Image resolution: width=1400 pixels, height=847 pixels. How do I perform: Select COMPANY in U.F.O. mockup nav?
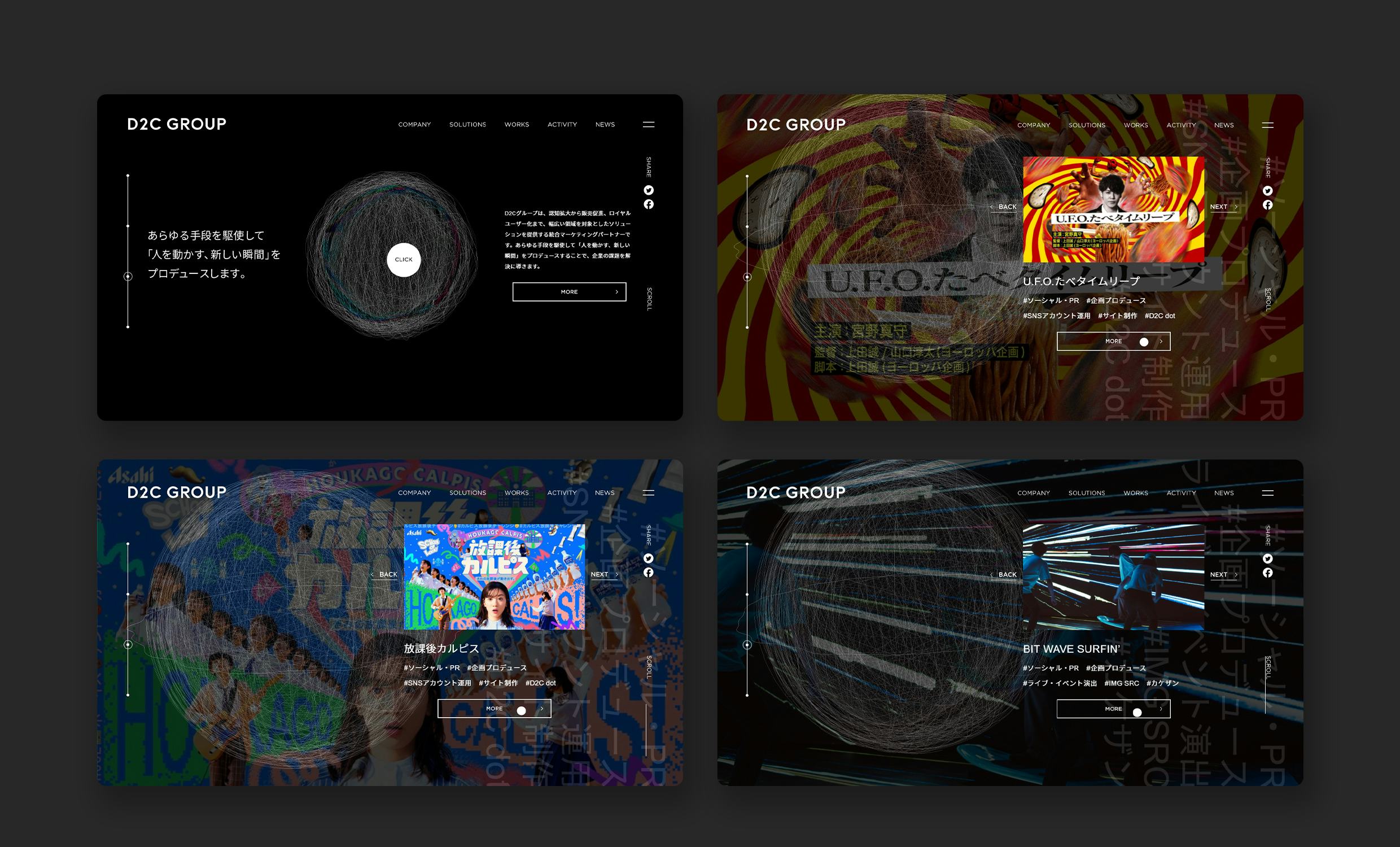point(1034,125)
